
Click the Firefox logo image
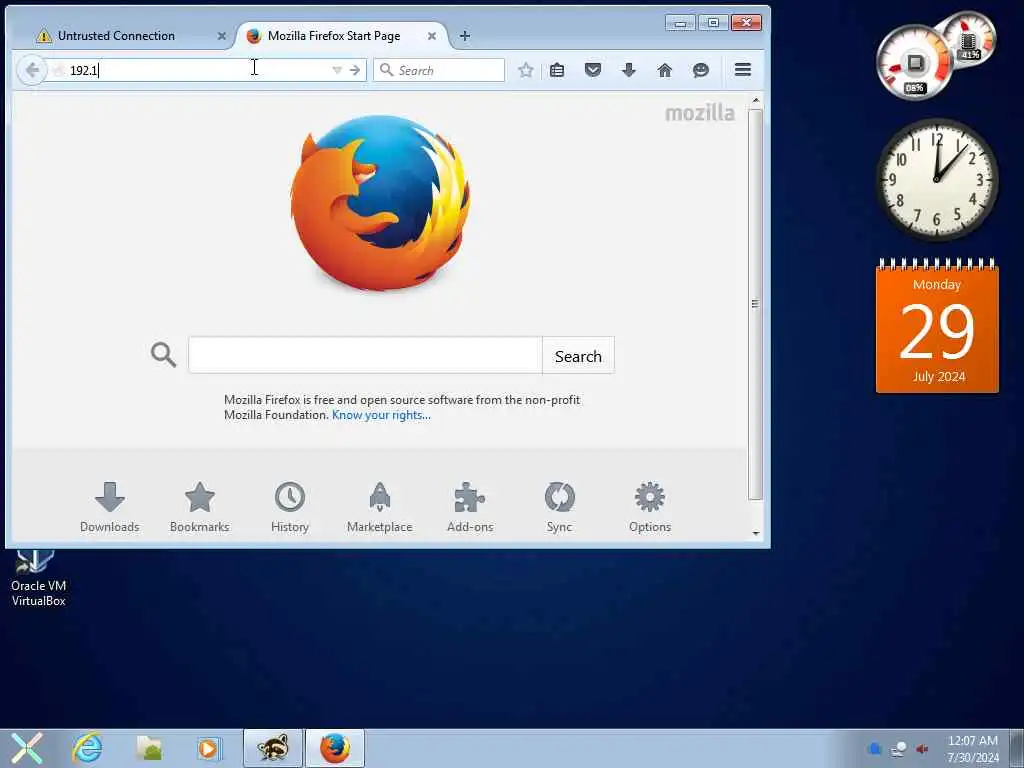pos(380,202)
